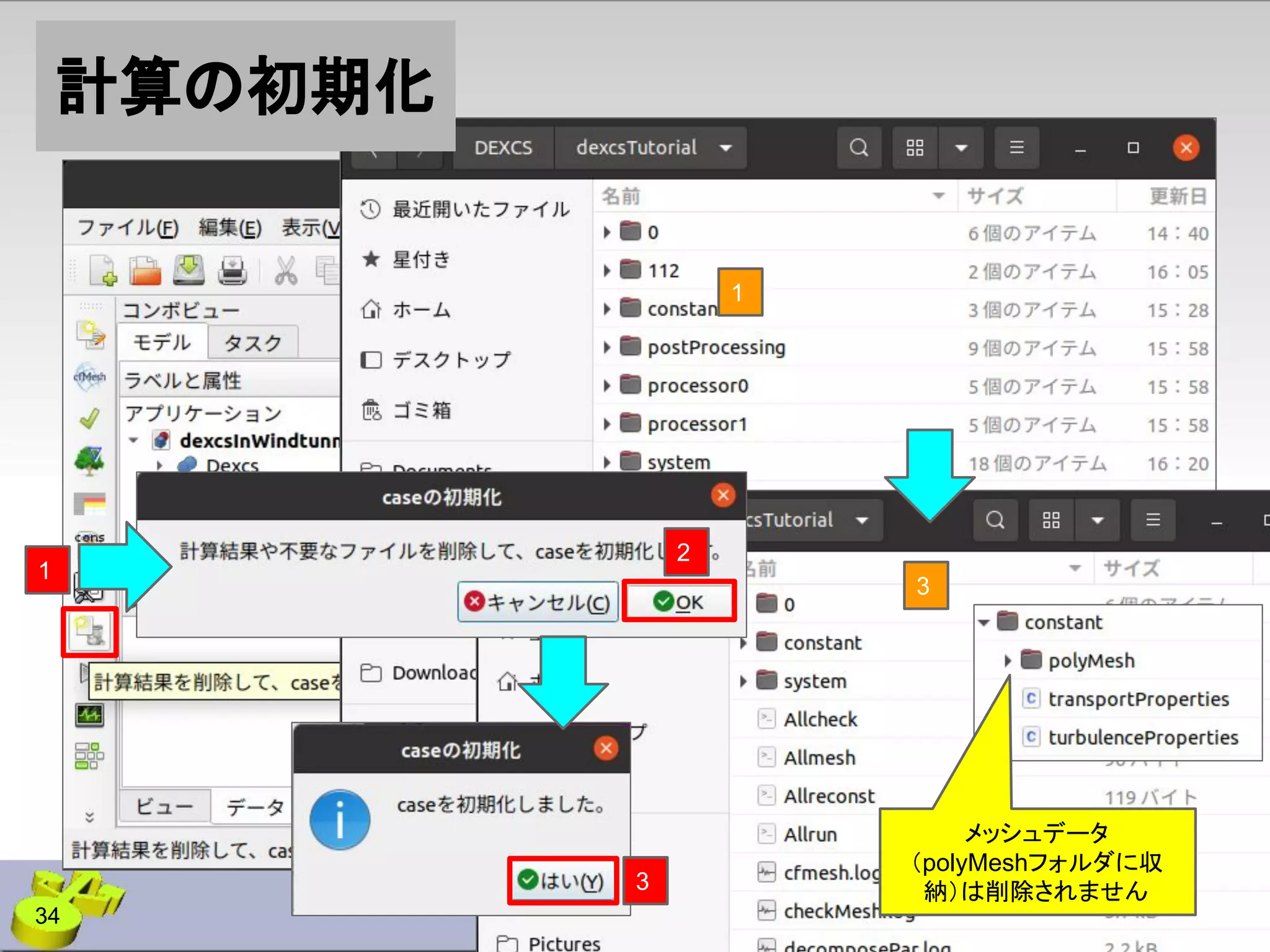Open the File (ファイル) menu
This screenshot has height=952, width=1270.
(128, 228)
